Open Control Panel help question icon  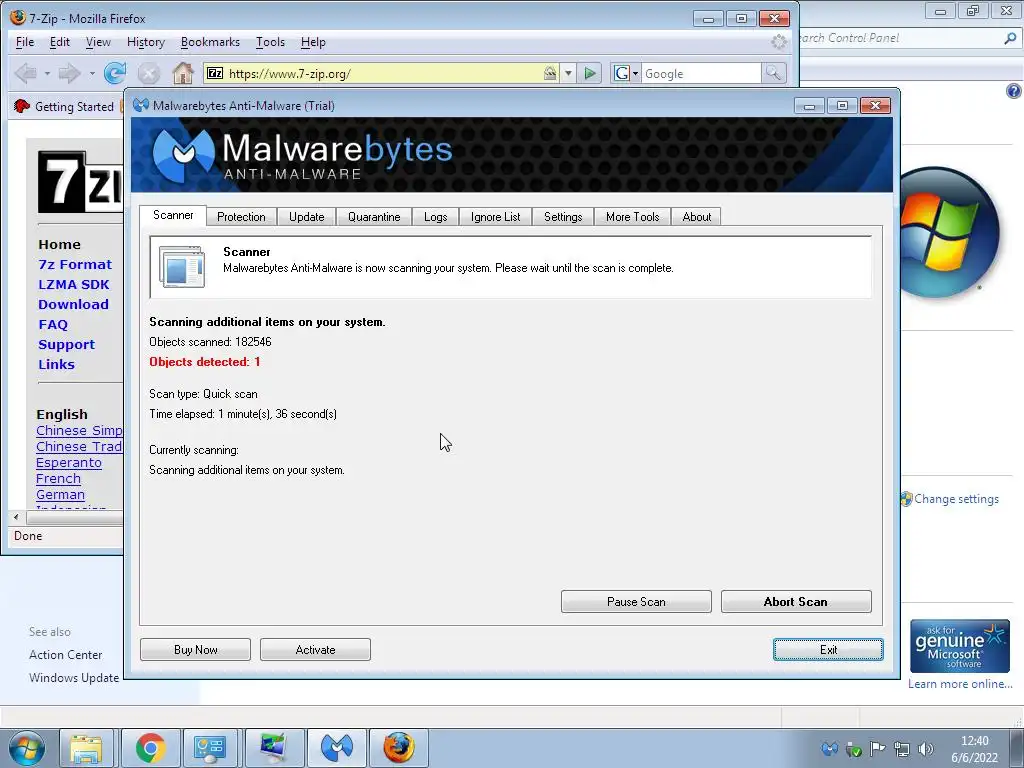pyautogui.click(x=1014, y=91)
